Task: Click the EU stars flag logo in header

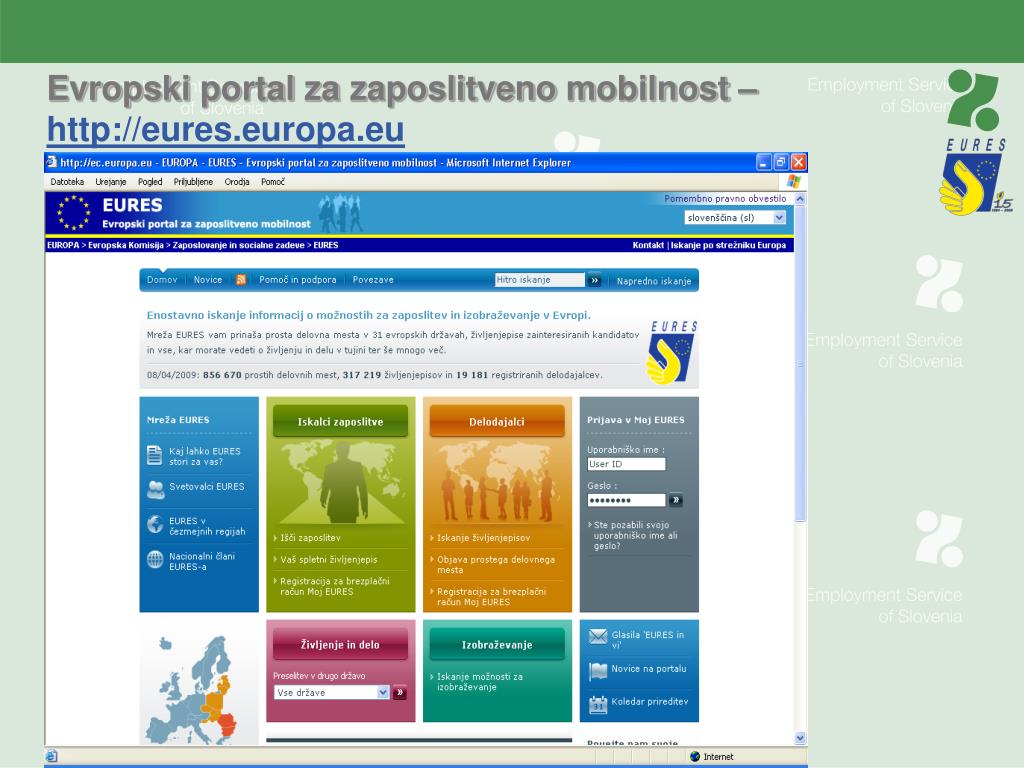Action: pos(73,213)
